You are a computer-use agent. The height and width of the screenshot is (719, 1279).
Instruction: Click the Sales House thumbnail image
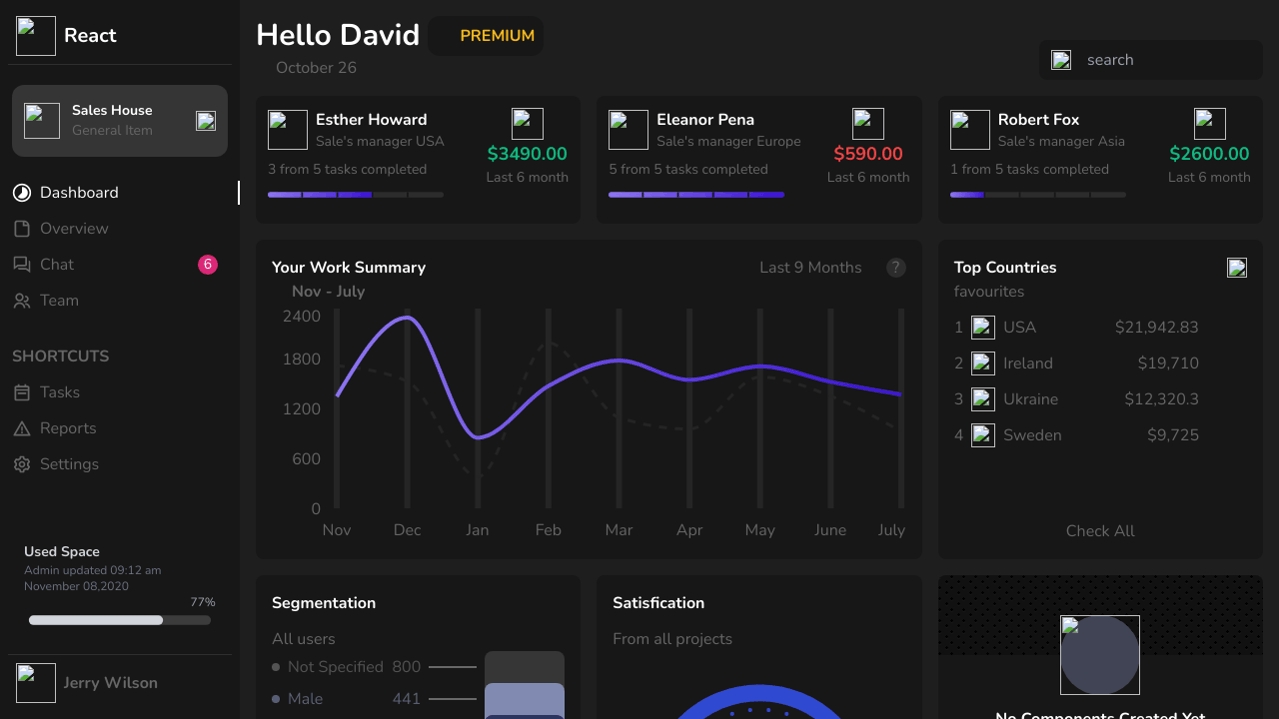[x=42, y=121]
